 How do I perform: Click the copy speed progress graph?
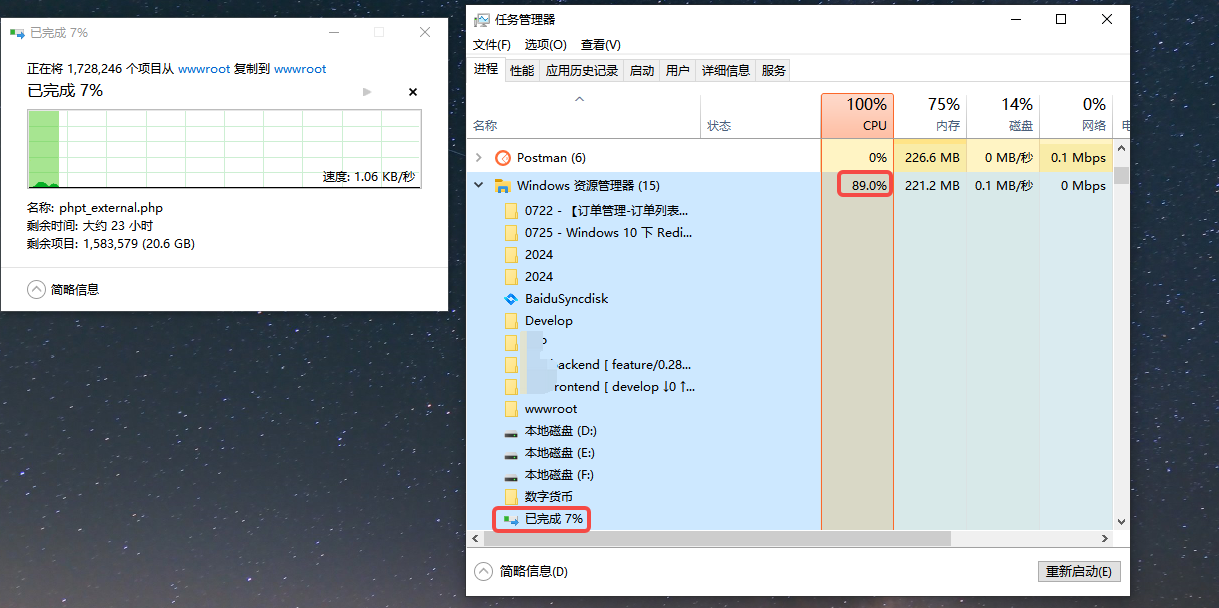224,149
